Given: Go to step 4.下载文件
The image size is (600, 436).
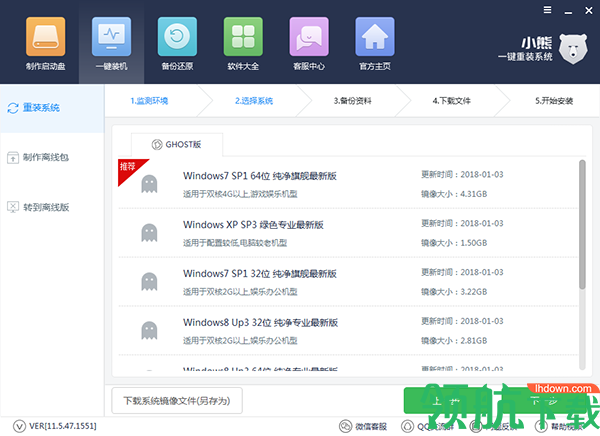Looking at the screenshot, I should pos(452,101).
